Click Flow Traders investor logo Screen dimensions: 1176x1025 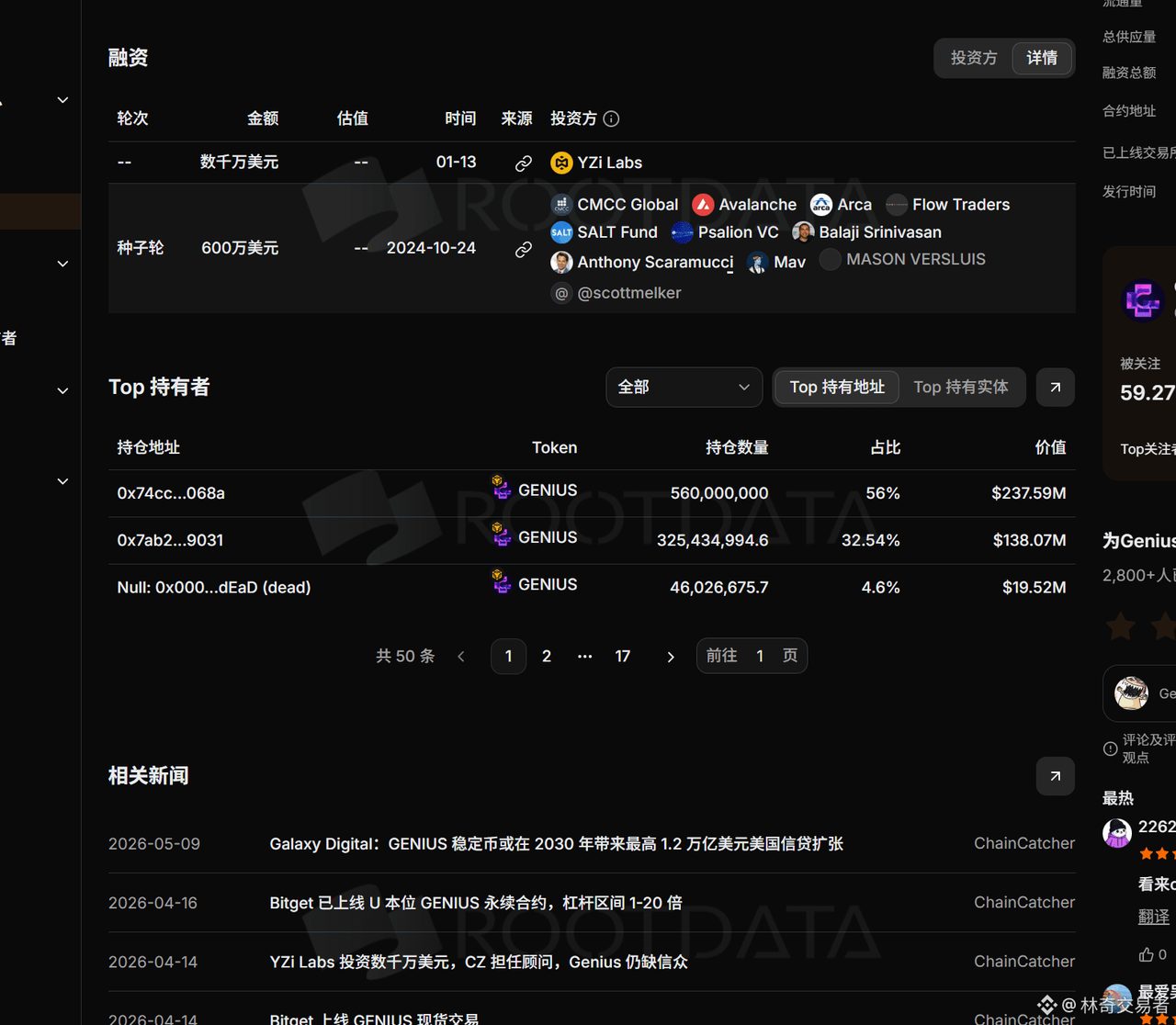pos(897,205)
